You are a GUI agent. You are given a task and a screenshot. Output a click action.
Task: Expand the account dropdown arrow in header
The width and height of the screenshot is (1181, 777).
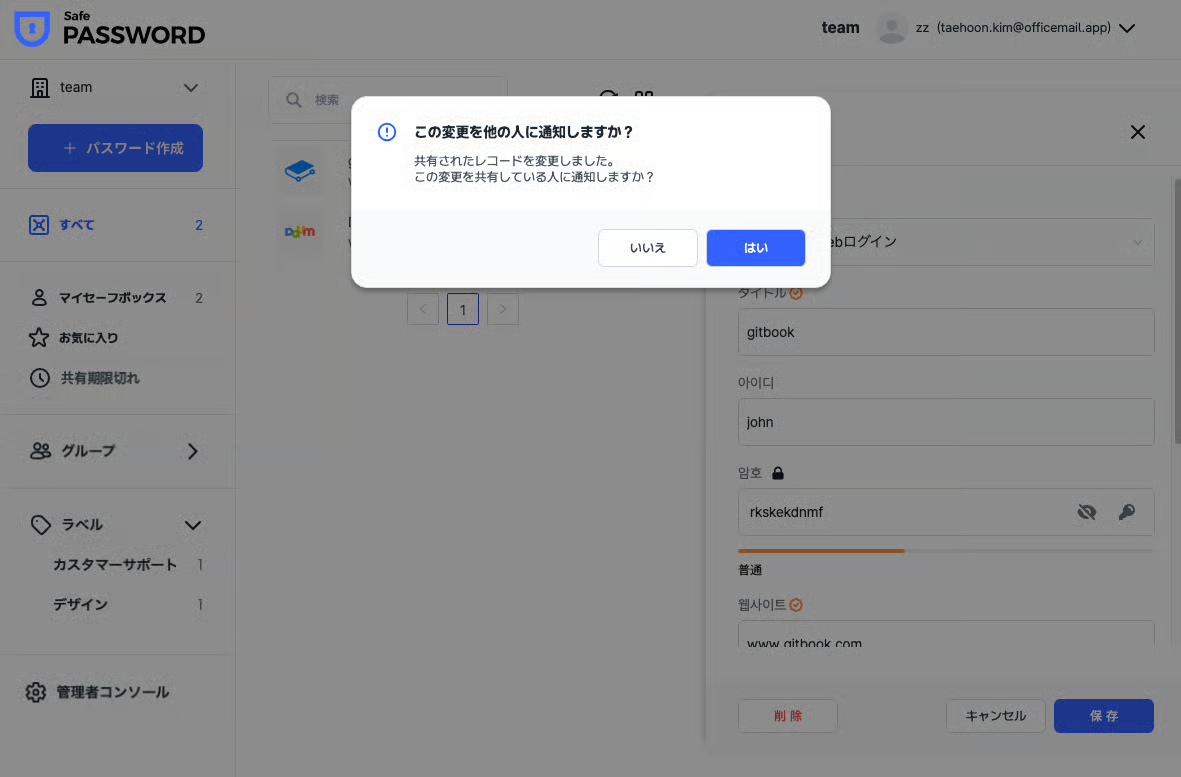(1127, 28)
